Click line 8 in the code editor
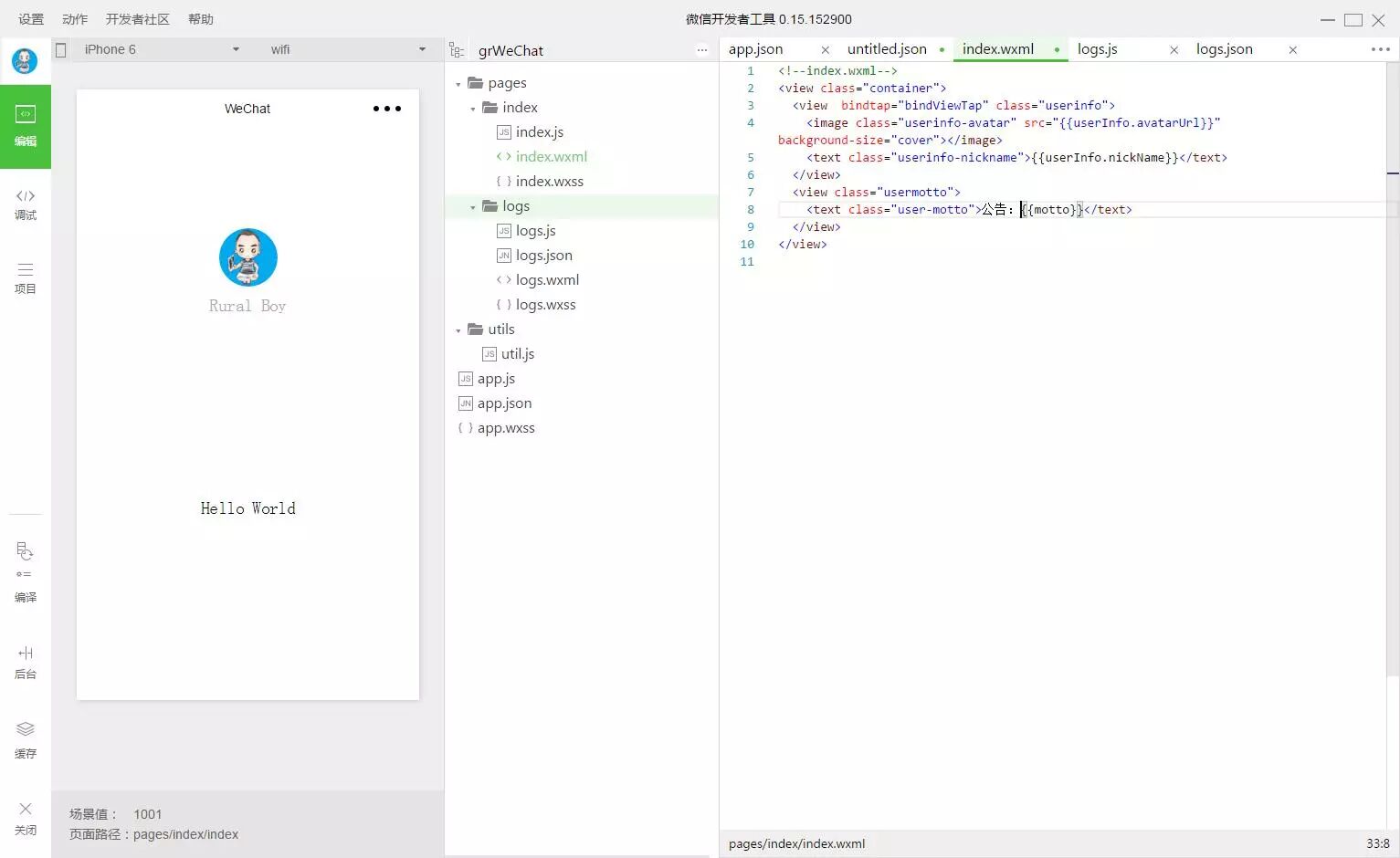Viewport: 1400px width, 858px height. click(1082, 210)
